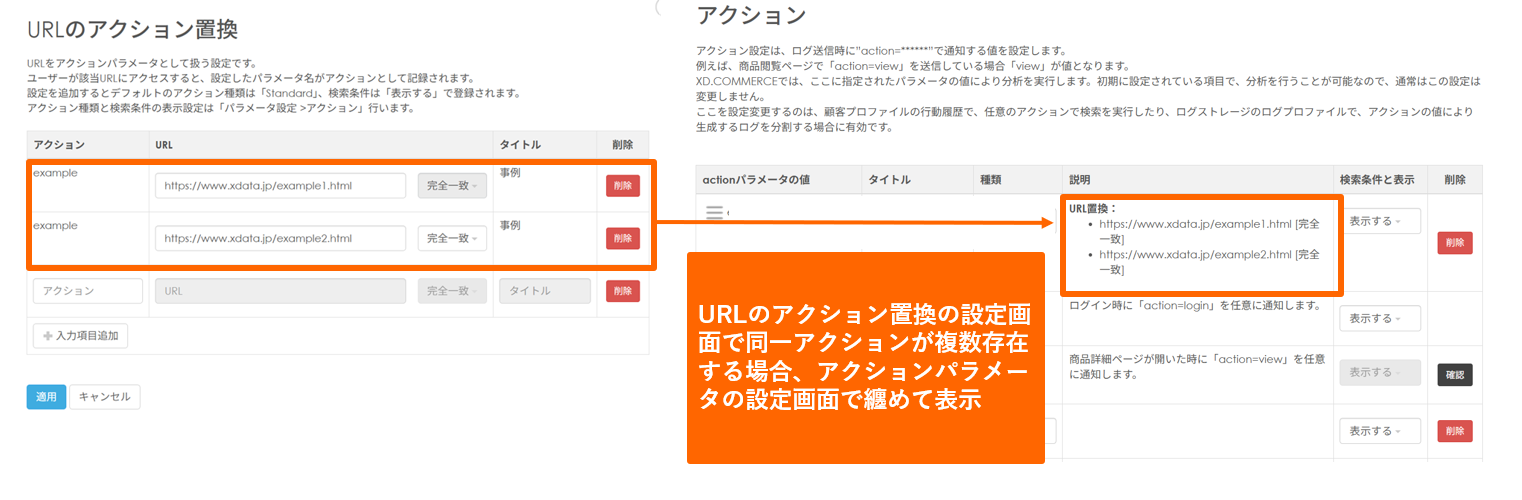
Task: Click the URL field containing example1.html
Action: tap(280, 186)
